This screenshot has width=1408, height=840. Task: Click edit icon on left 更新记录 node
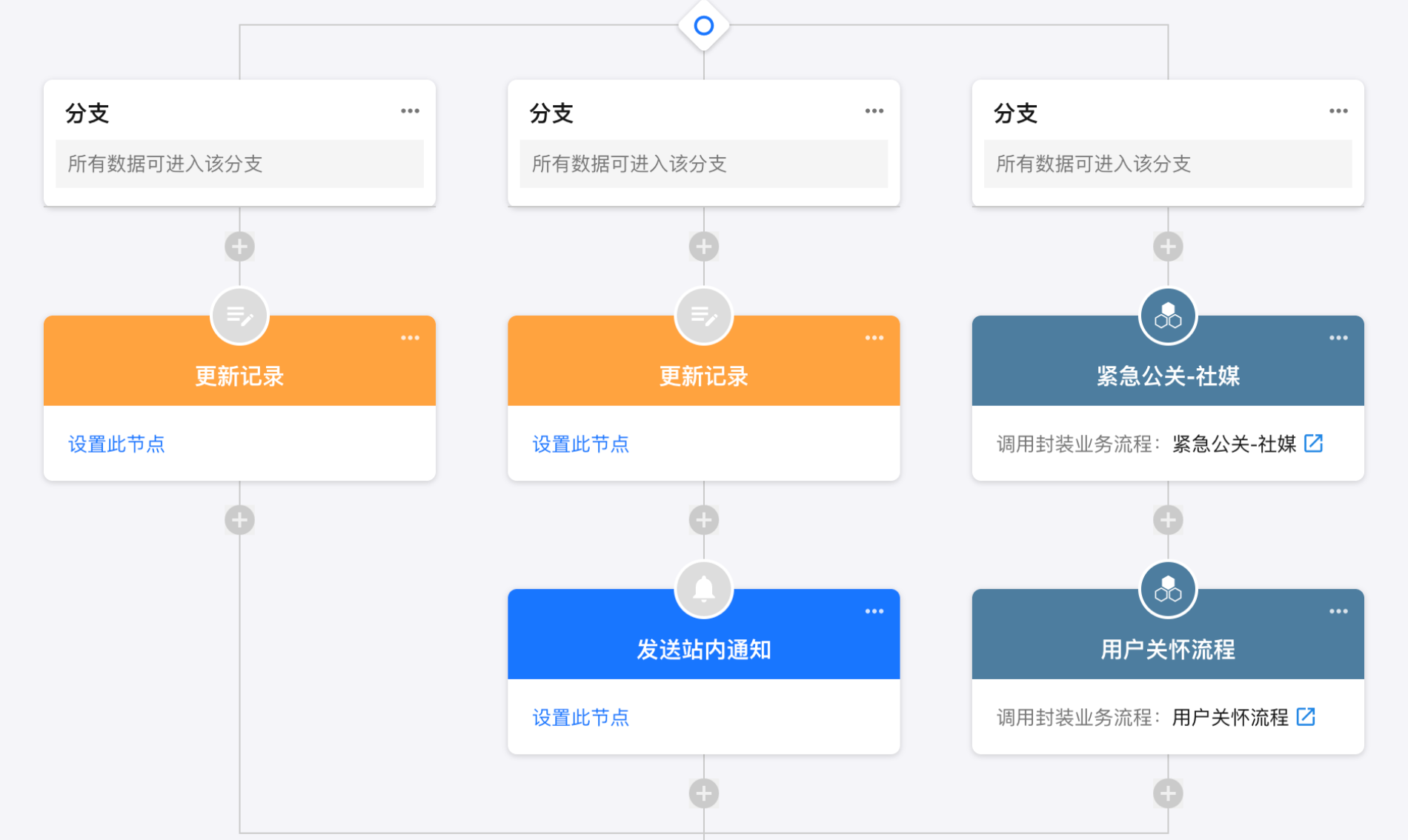(239, 316)
